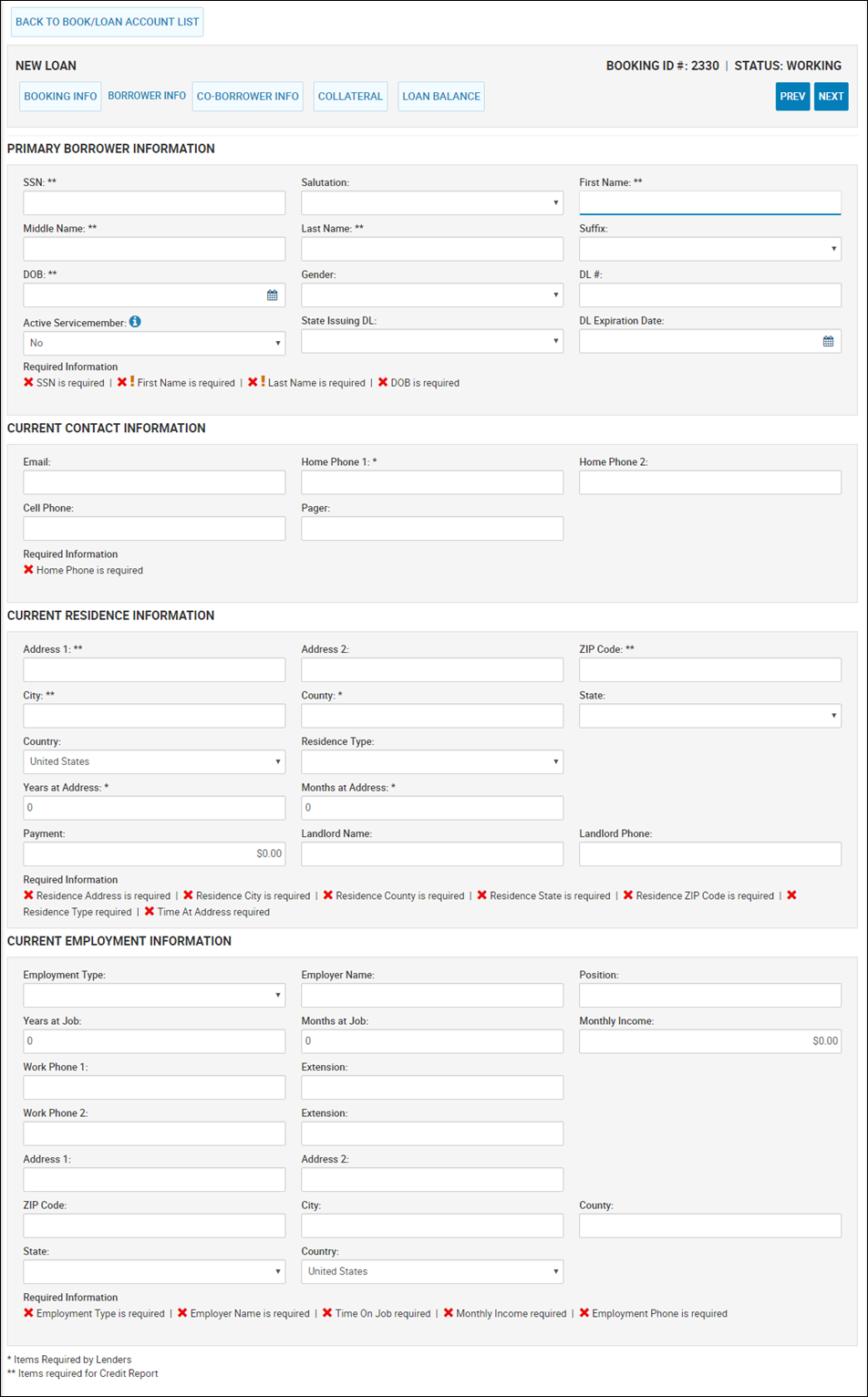The height and width of the screenshot is (1397, 868).
Task: Expand the State Issuing DL dropdown
Action: 432,341
